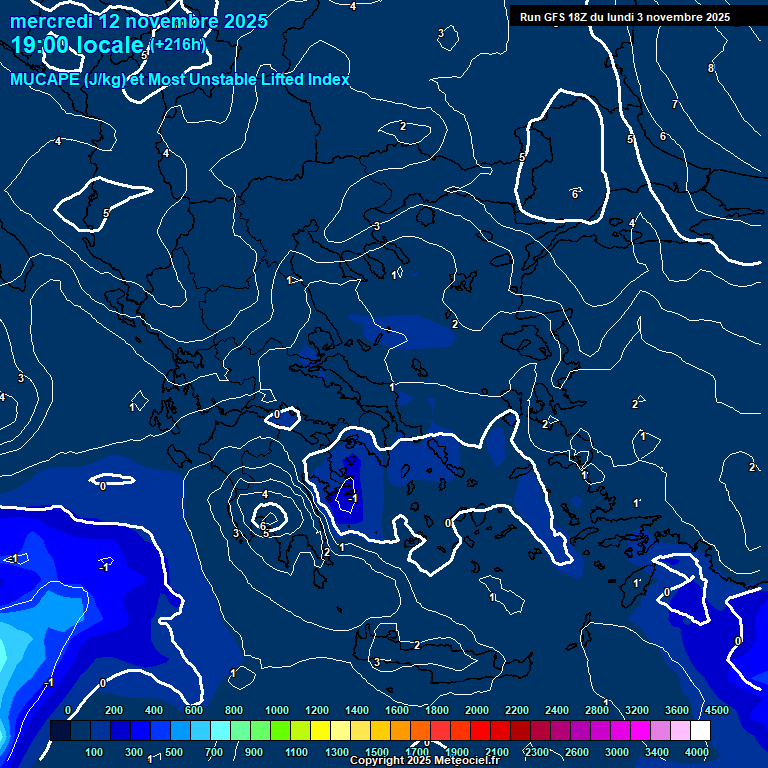Click the legend label '0'

pyautogui.click(x=68, y=710)
